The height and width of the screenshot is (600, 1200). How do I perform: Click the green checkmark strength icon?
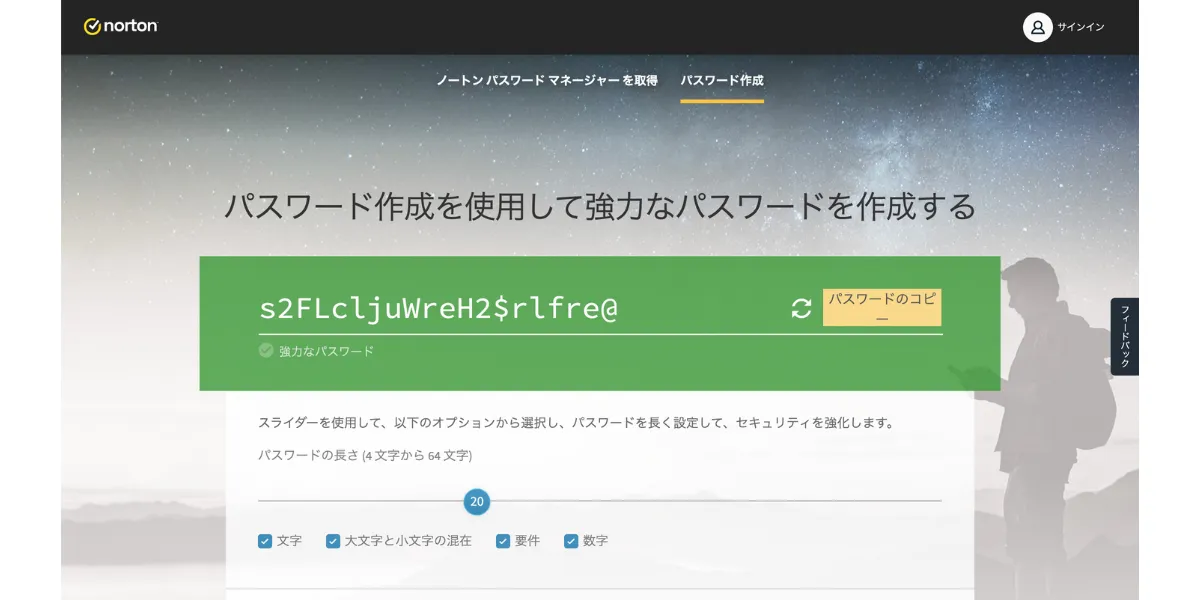point(266,350)
